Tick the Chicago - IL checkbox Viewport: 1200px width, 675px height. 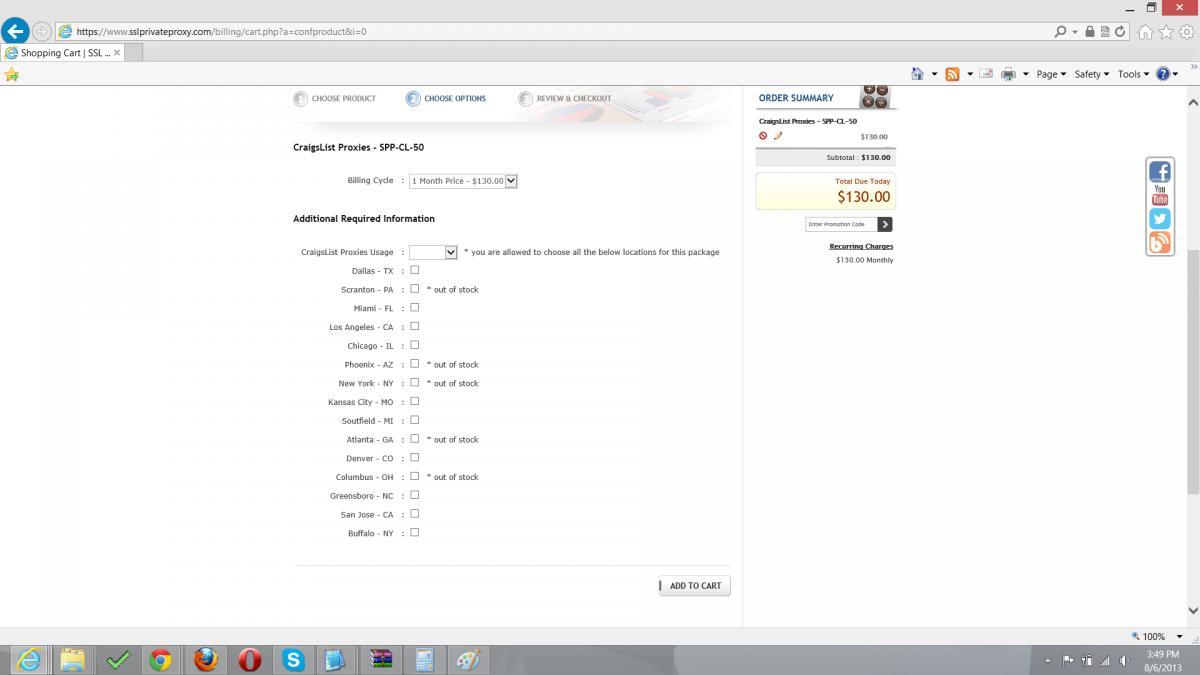415,345
